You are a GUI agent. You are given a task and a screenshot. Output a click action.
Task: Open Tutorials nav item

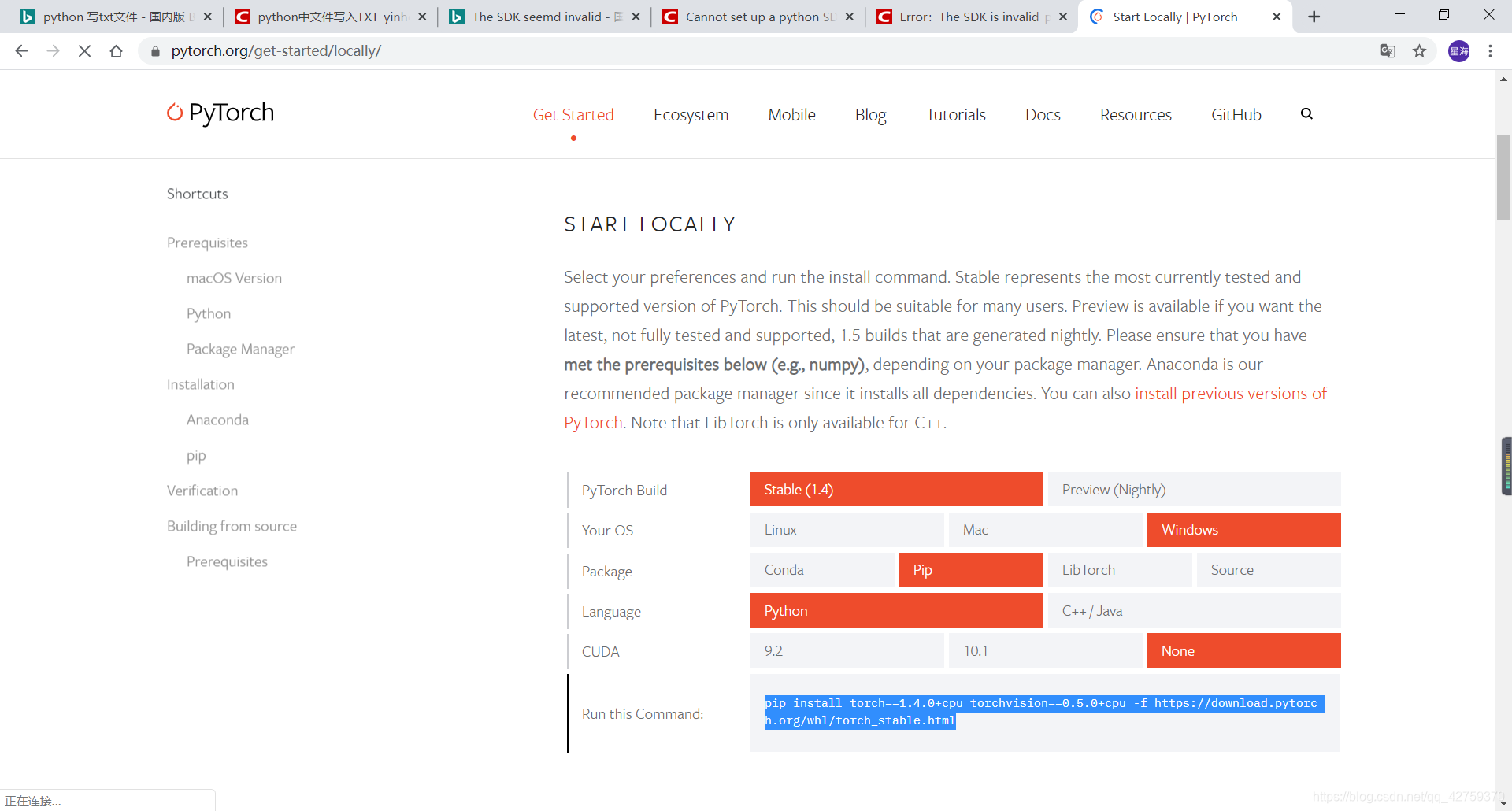click(x=955, y=115)
